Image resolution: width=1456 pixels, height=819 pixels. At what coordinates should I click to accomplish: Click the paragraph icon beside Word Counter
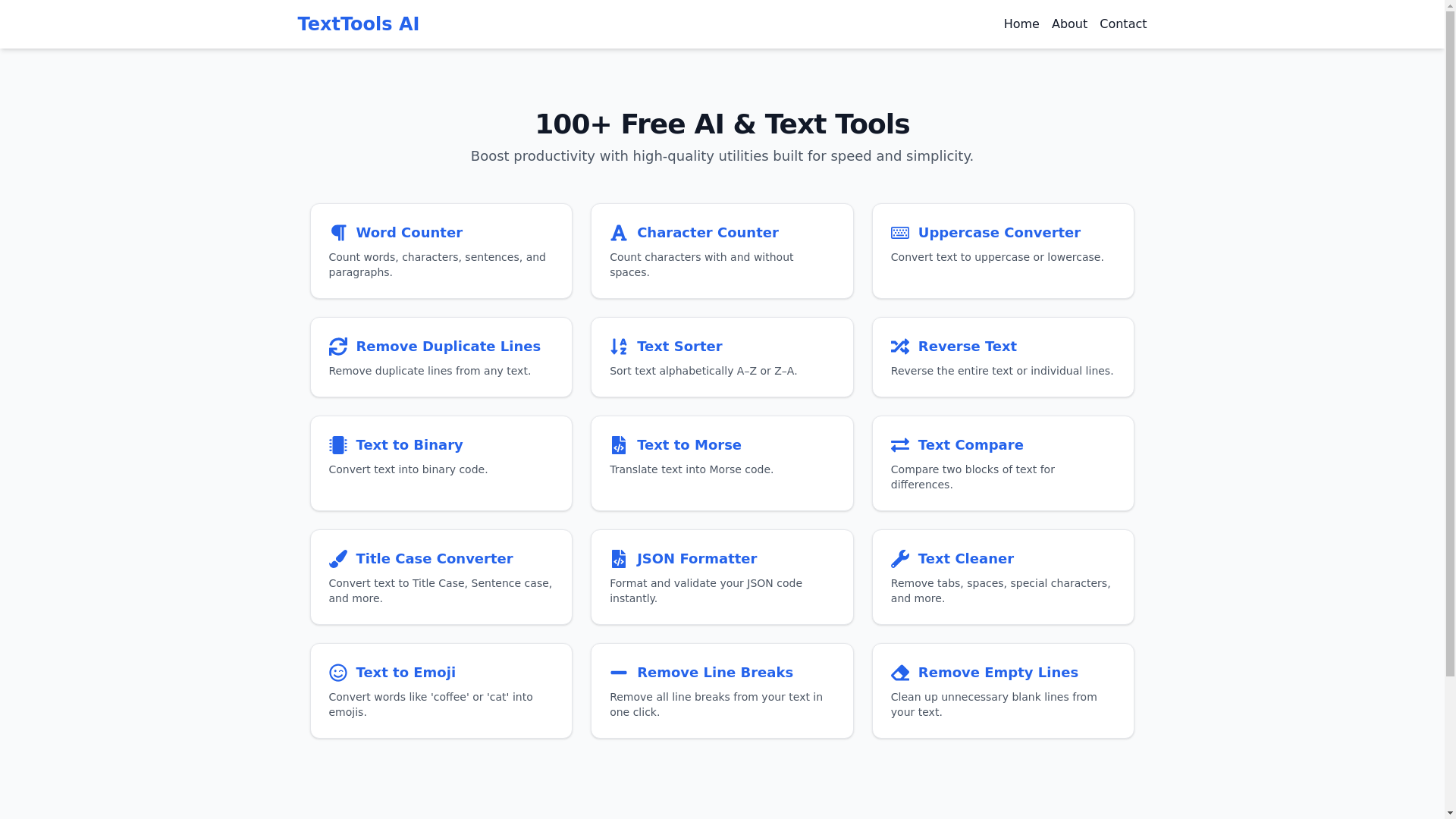click(338, 233)
